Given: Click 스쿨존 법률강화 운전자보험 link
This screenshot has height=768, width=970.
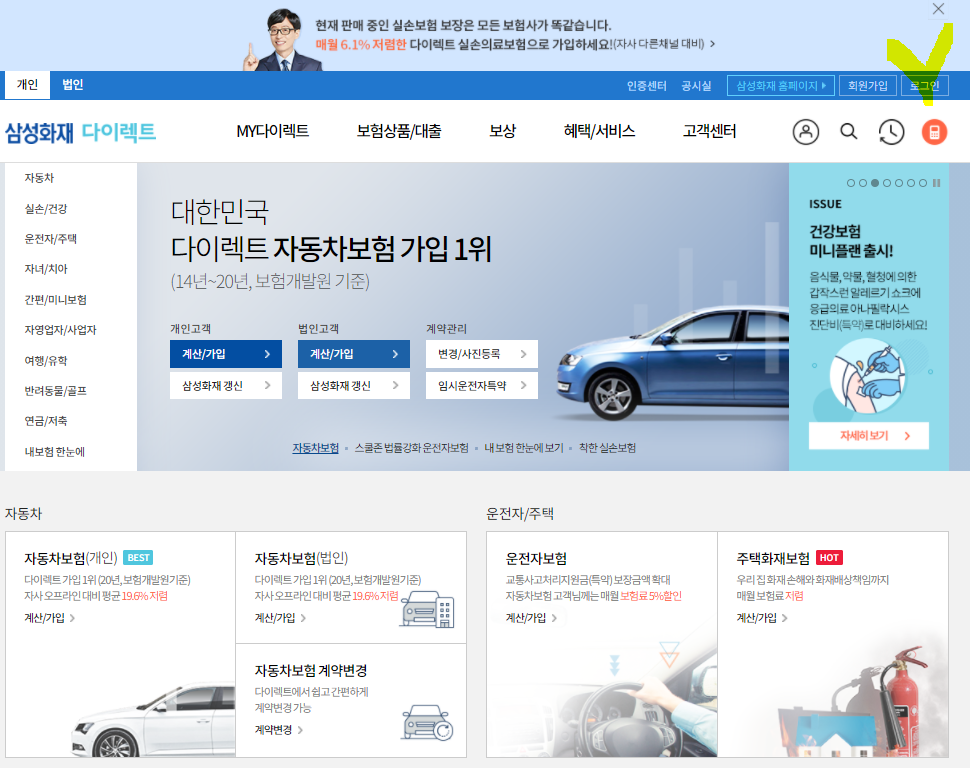Looking at the screenshot, I should 411,448.
